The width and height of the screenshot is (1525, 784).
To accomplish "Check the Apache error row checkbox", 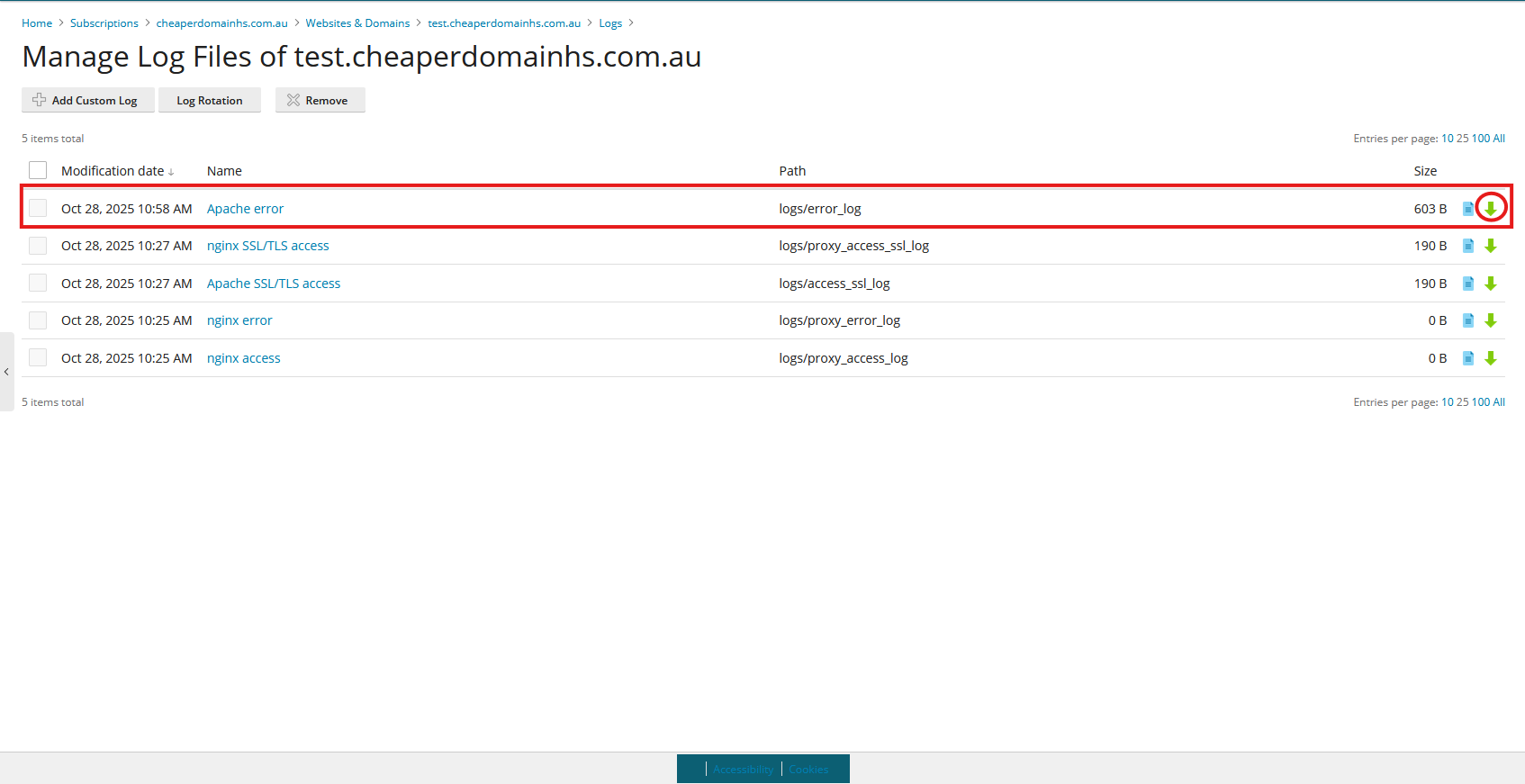I will pyautogui.click(x=38, y=209).
